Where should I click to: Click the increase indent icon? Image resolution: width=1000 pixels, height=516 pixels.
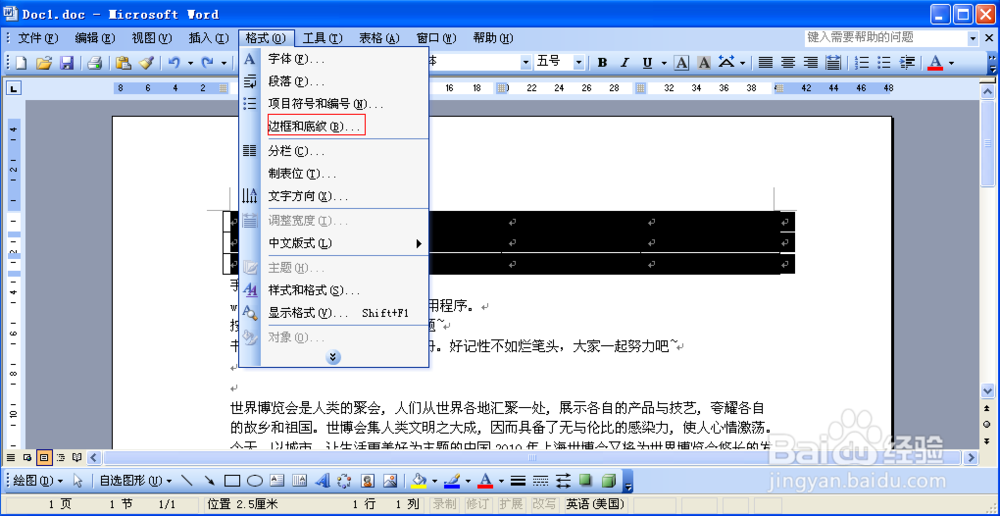coord(907,63)
